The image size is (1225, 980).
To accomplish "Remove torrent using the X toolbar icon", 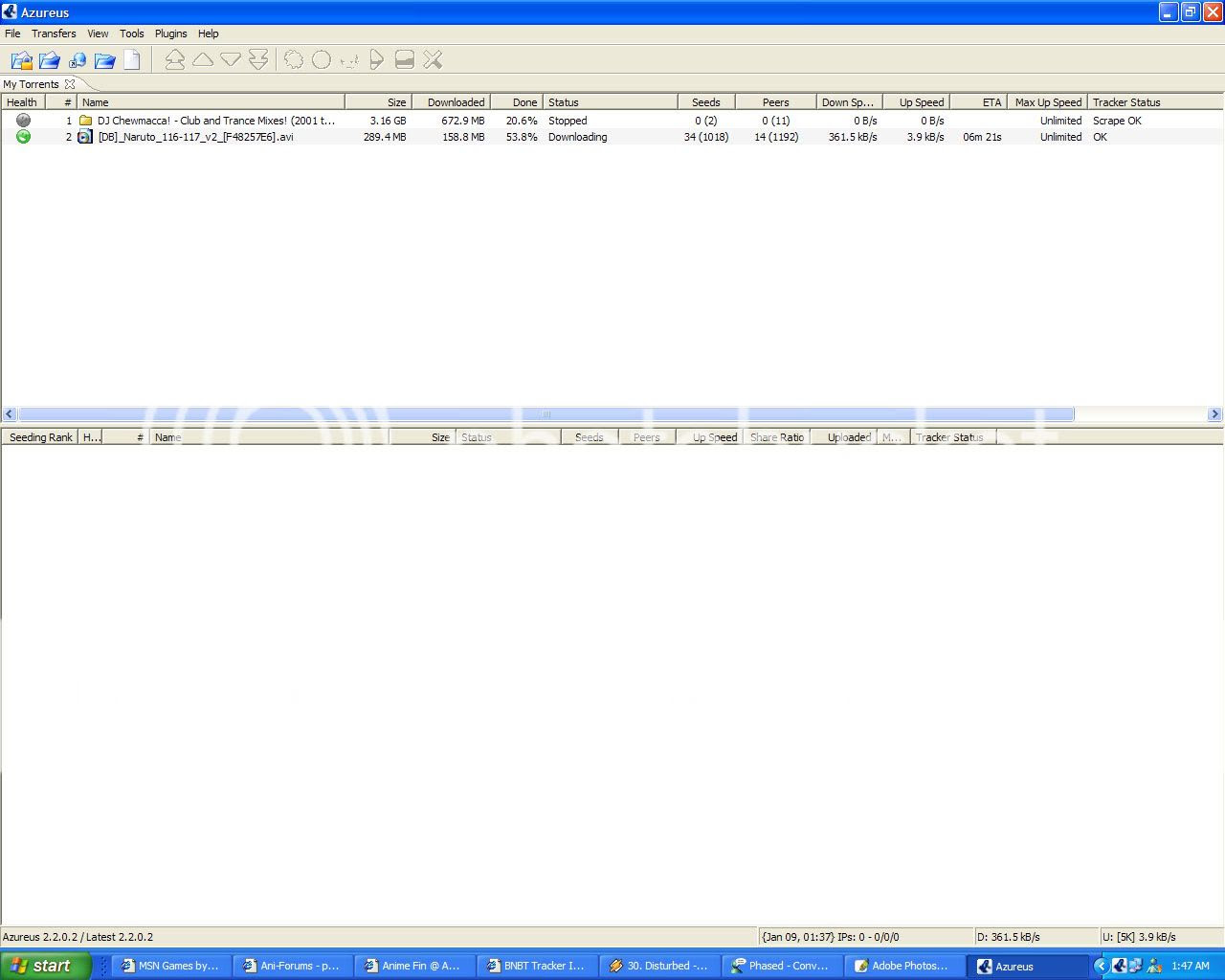I will tap(433, 60).
